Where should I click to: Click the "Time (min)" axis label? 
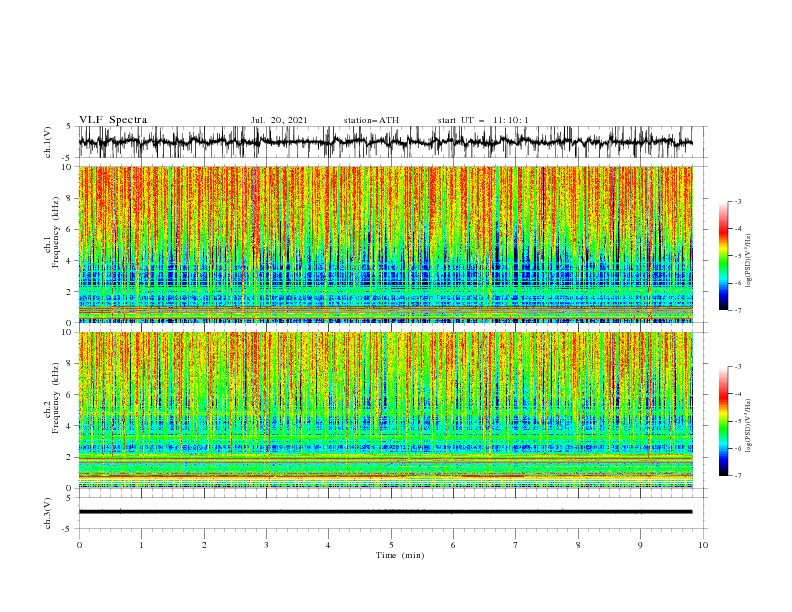click(400, 555)
